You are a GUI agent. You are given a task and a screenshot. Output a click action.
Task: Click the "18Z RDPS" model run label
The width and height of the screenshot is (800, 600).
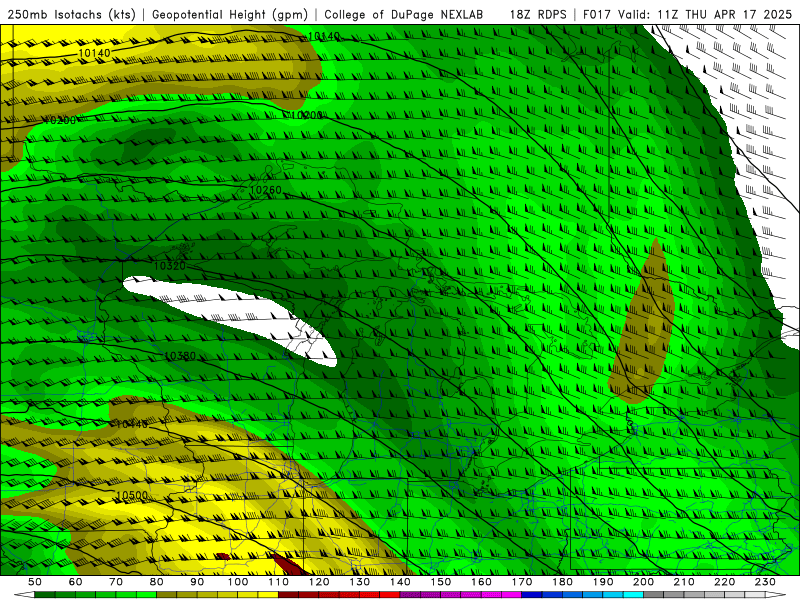[x=538, y=14]
